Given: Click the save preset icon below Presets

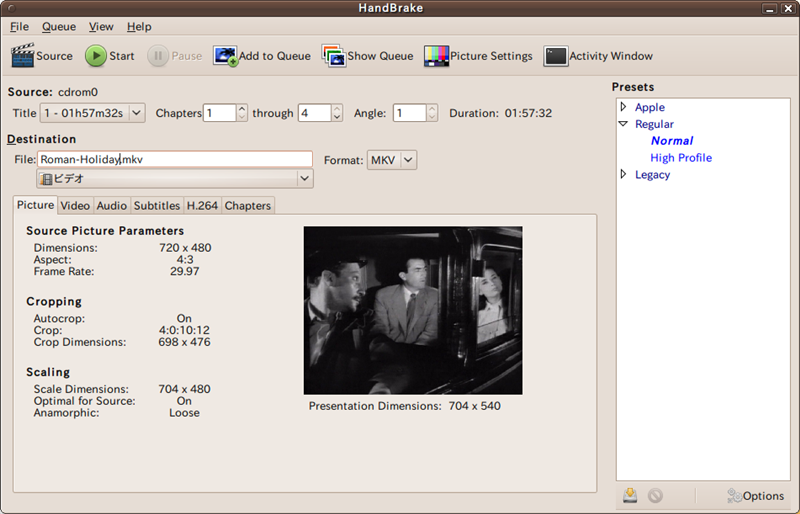Looking at the screenshot, I should (x=630, y=495).
